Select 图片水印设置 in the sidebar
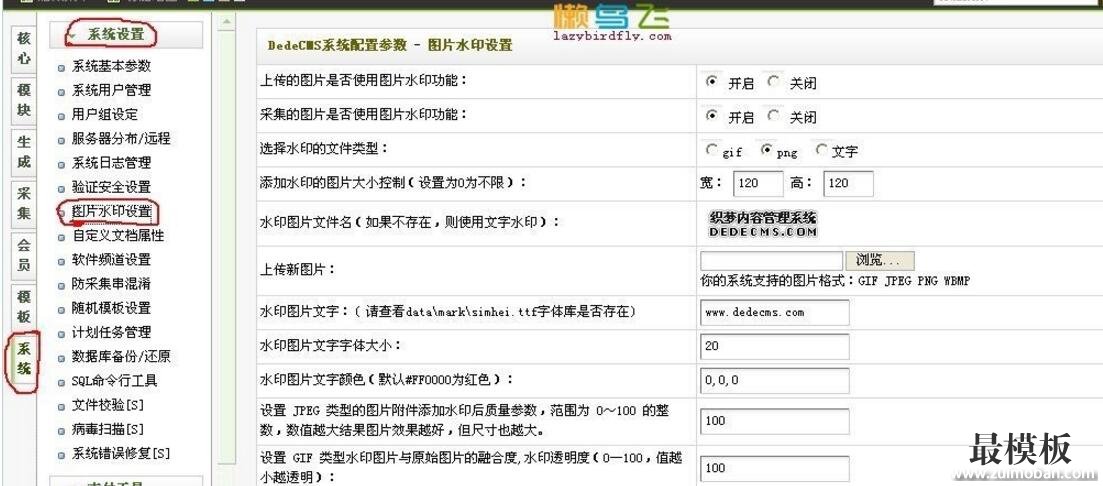This screenshot has width=1103, height=486. click(x=111, y=211)
